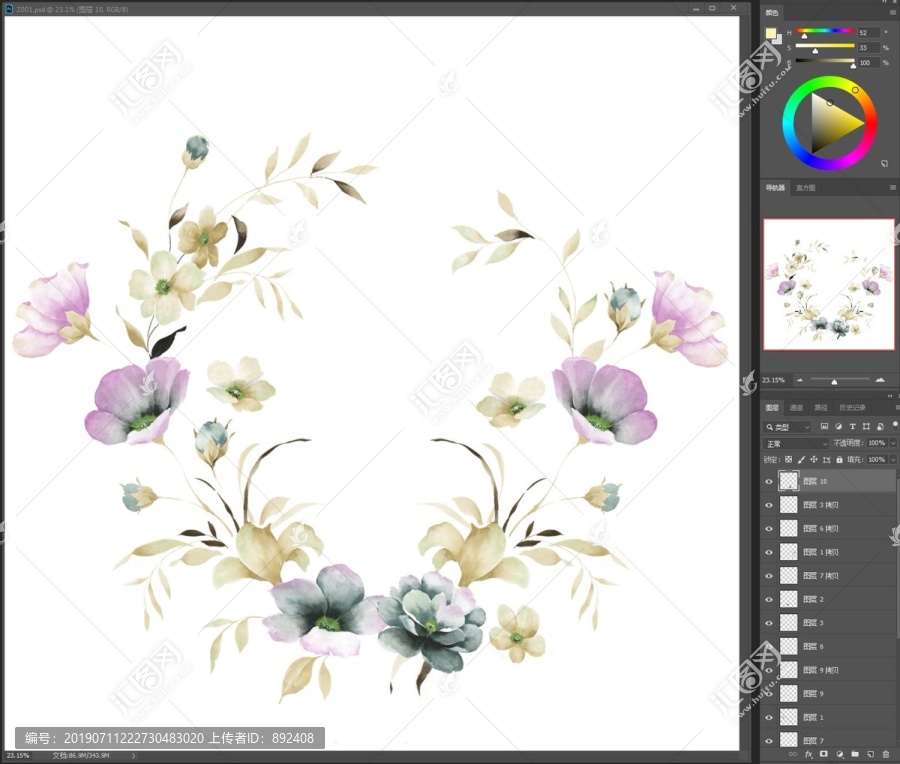Link layers using the chain icon
Screen dimensions: 900x764
pos(793,754)
